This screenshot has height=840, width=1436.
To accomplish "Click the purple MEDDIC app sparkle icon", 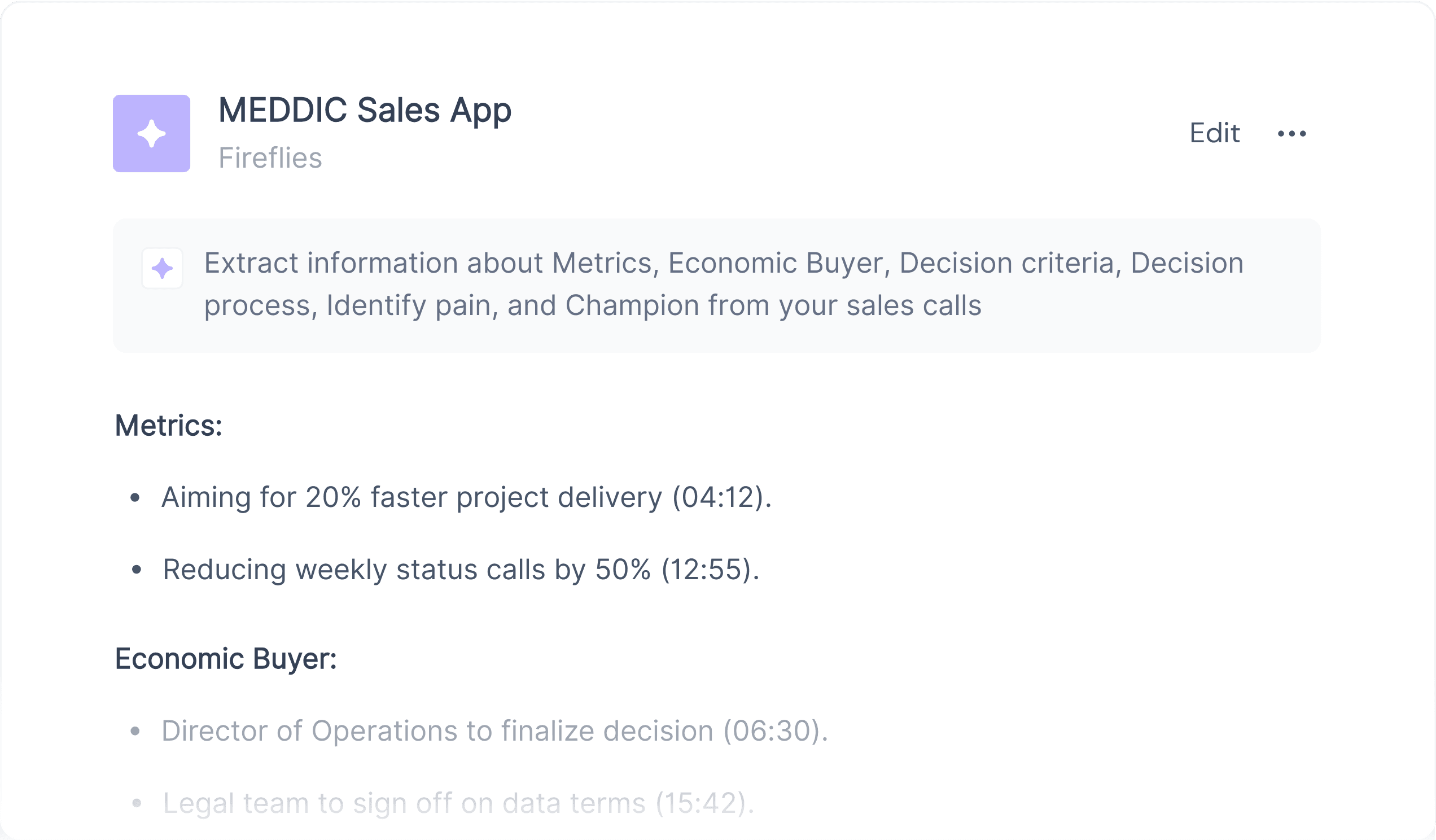I will (152, 133).
